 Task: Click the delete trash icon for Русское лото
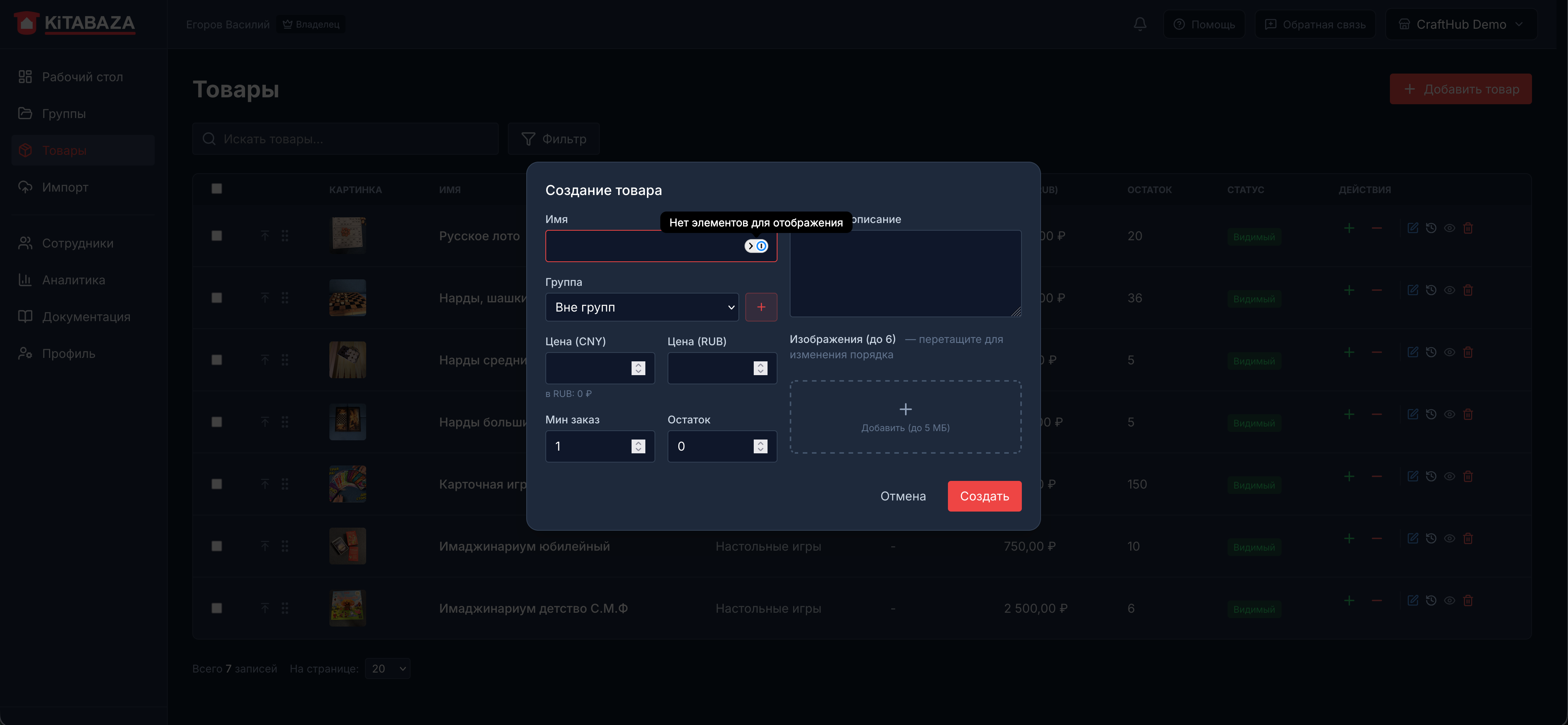coord(1468,228)
